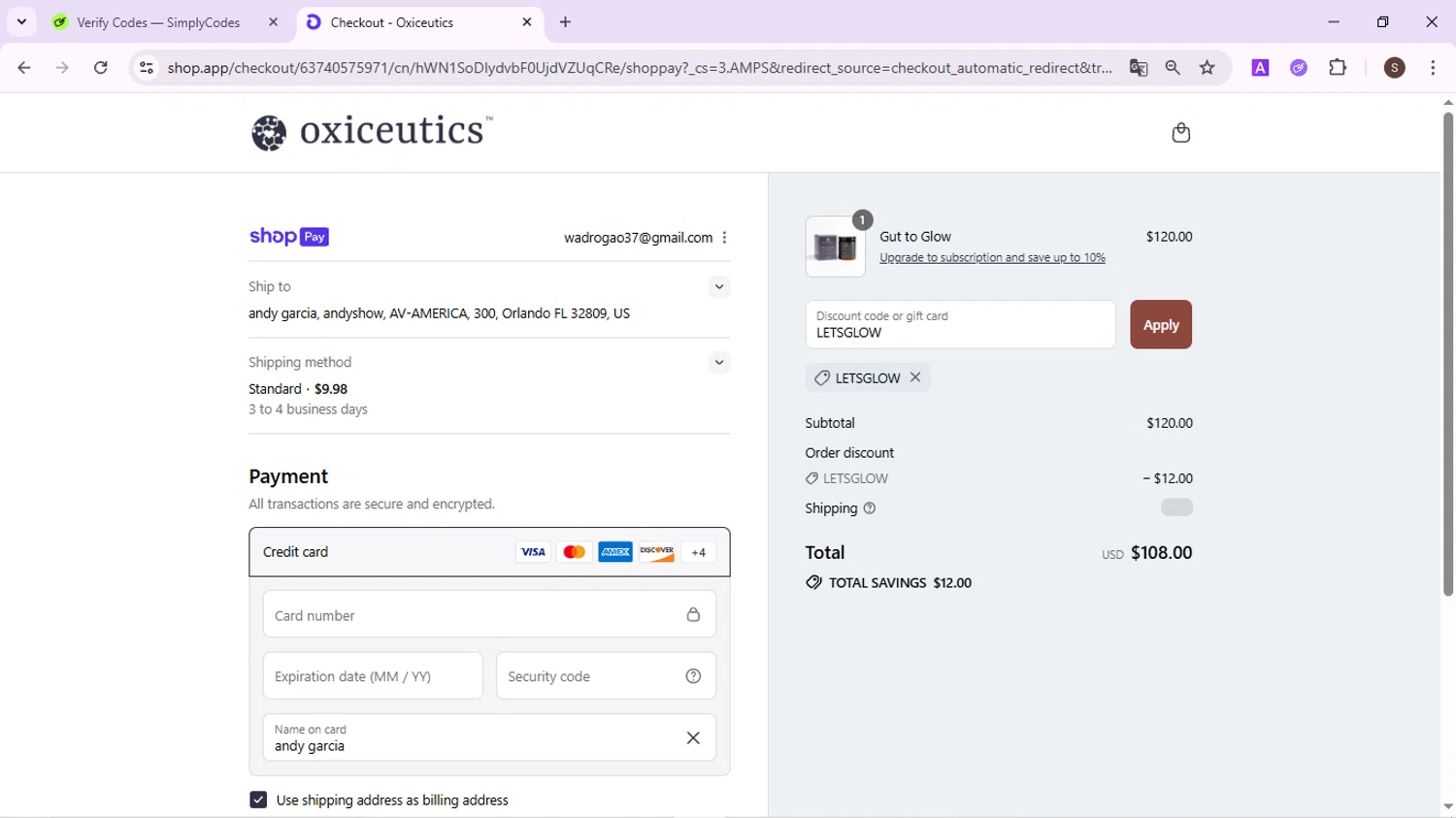Image resolution: width=1456 pixels, height=818 pixels.
Task: Focus the Card number field
Action: (x=489, y=614)
